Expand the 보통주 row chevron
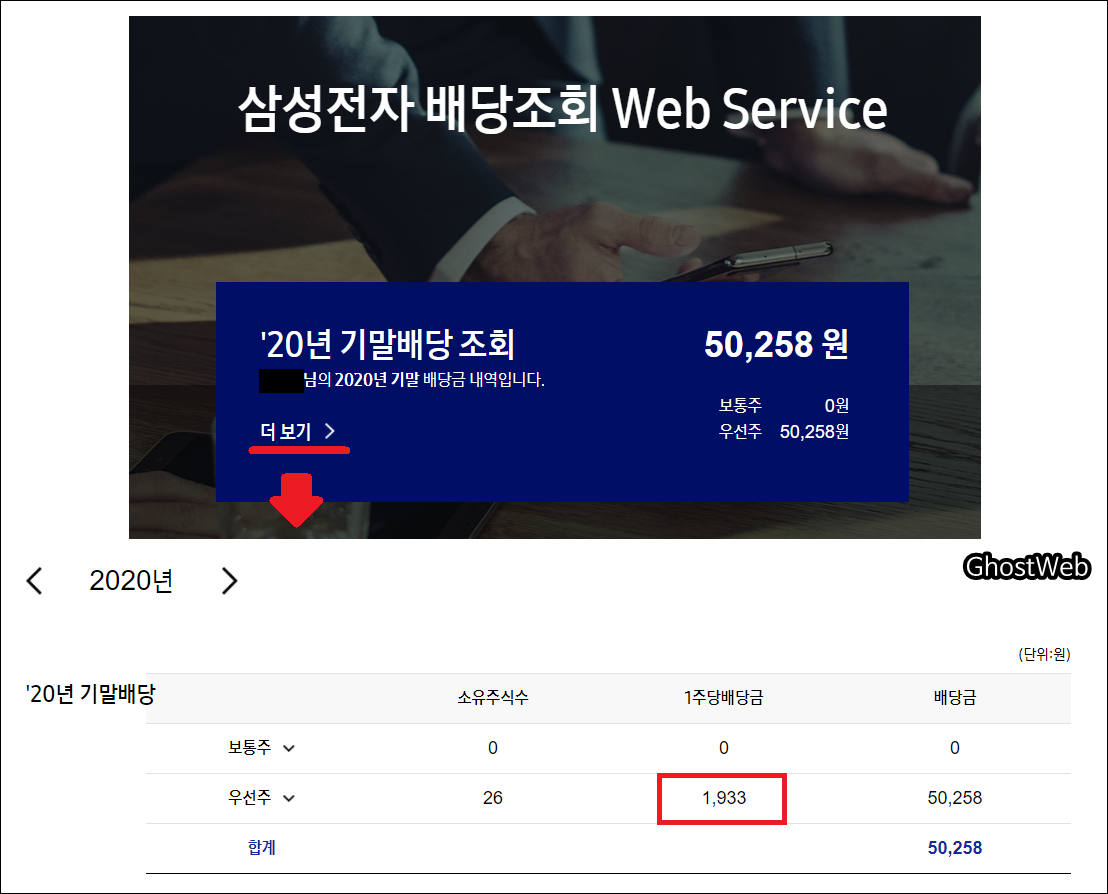The height and width of the screenshot is (894, 1108). [288, 748]
